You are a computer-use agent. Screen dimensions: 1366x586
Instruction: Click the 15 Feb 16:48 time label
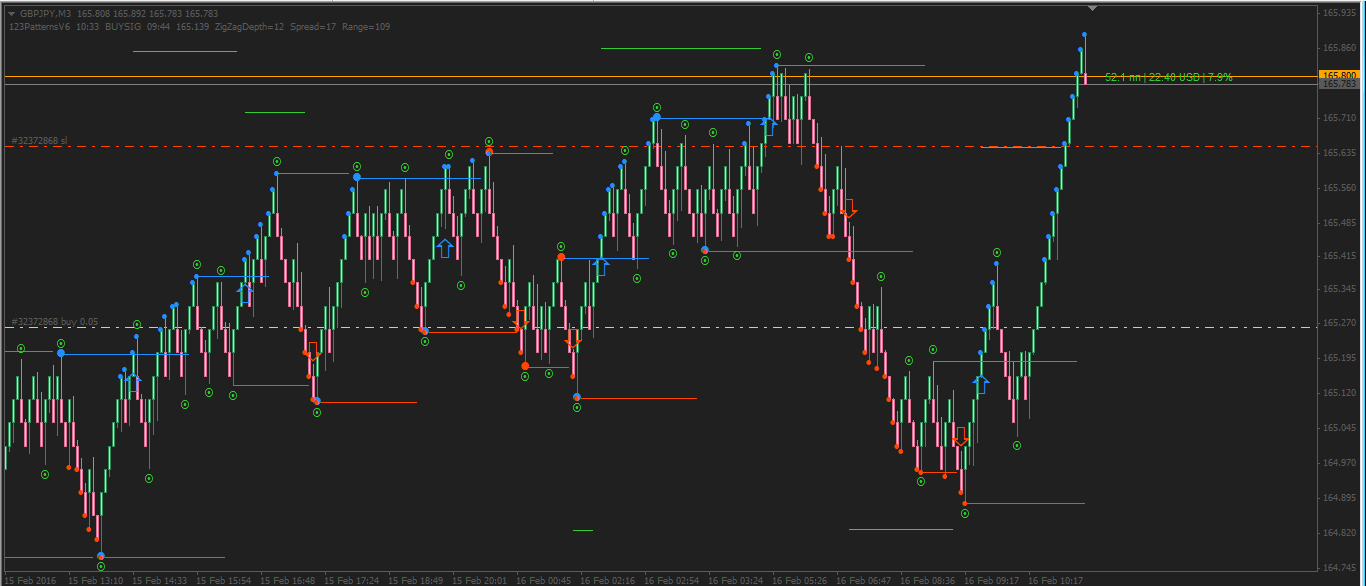pos(288,580)
